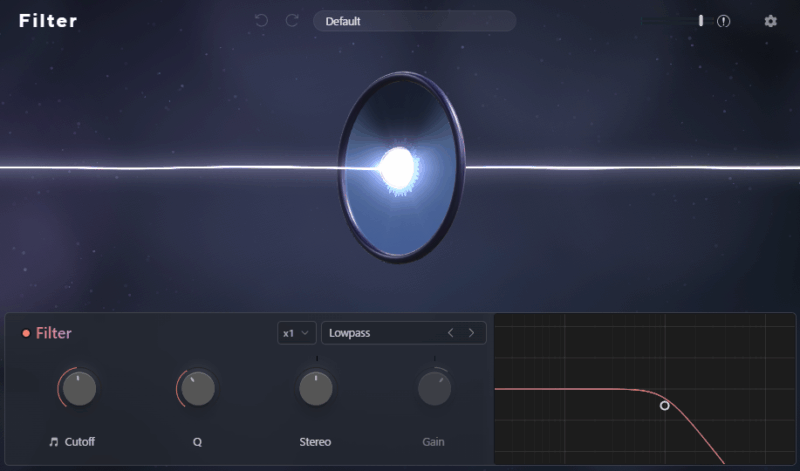Click the glowing lens in the visualizer
The height and width of the screenshot is (471, 800).
(x=400, y=167)
